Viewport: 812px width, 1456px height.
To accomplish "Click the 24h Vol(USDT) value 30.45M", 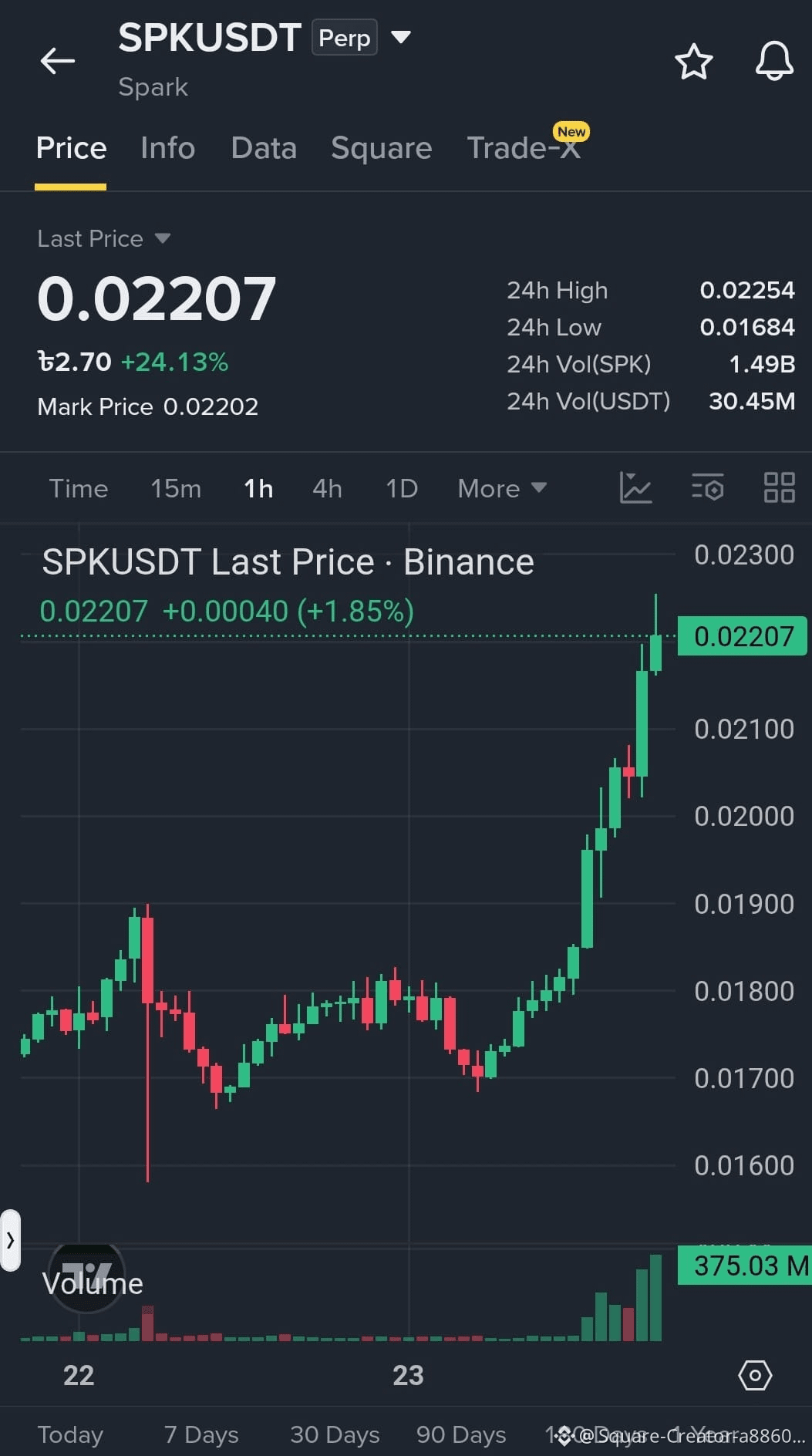I will (751, 401).
